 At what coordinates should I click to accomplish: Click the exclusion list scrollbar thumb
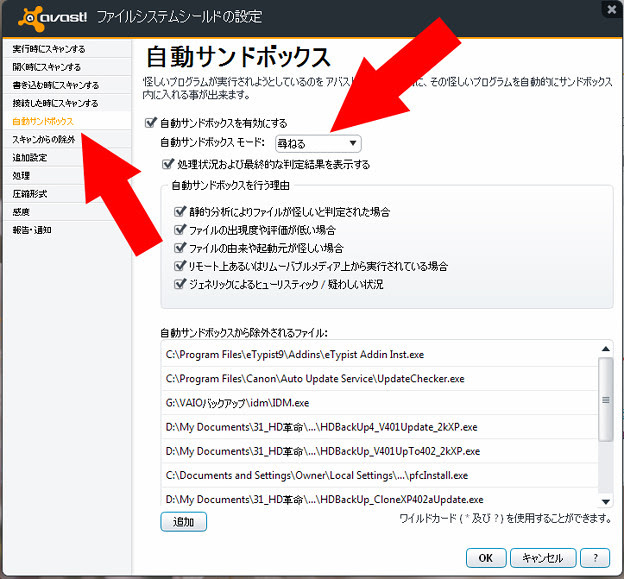click(x=606, y=399)
